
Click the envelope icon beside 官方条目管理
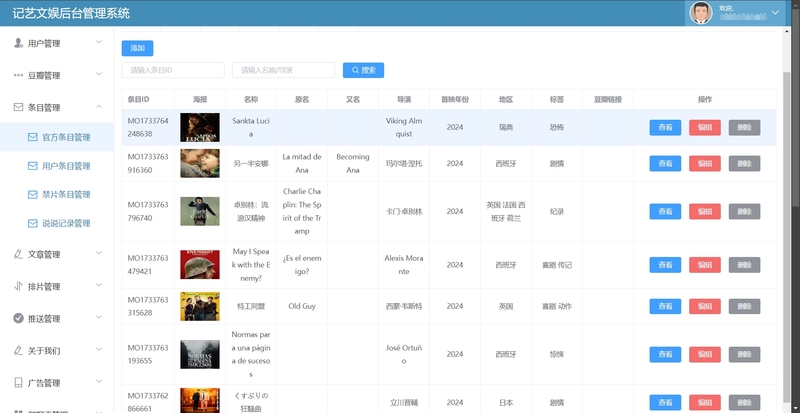(x=33, y=137)
